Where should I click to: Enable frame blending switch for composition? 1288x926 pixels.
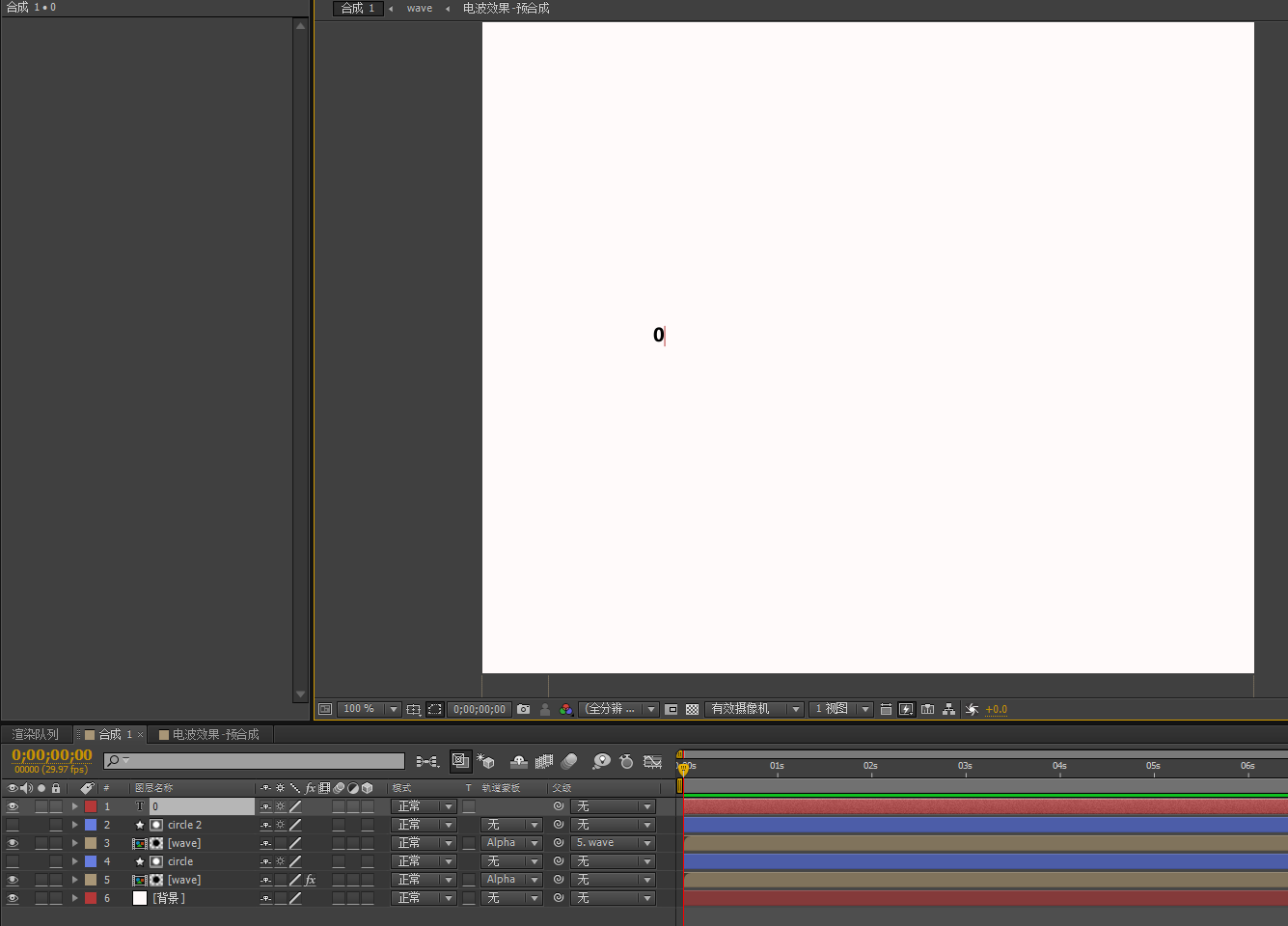coord(544,761)
